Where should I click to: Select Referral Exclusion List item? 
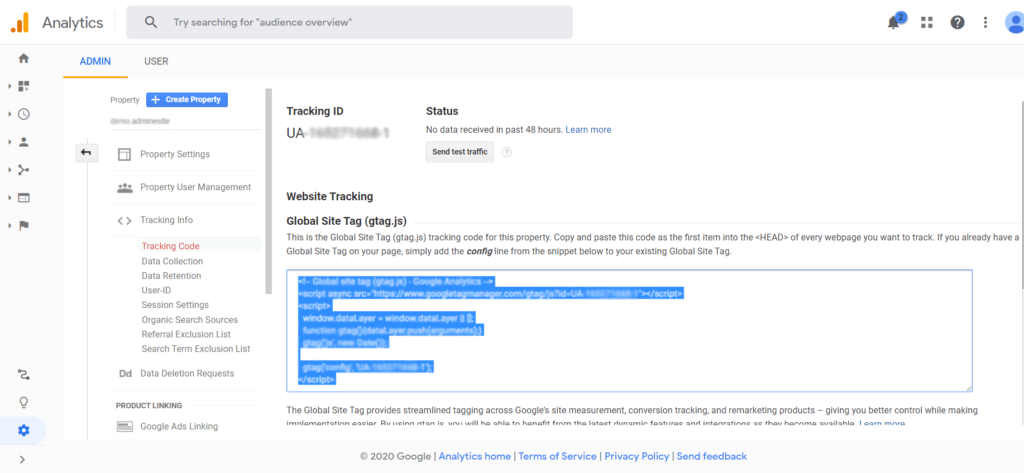pyautogui.click(x=186, y=334)
